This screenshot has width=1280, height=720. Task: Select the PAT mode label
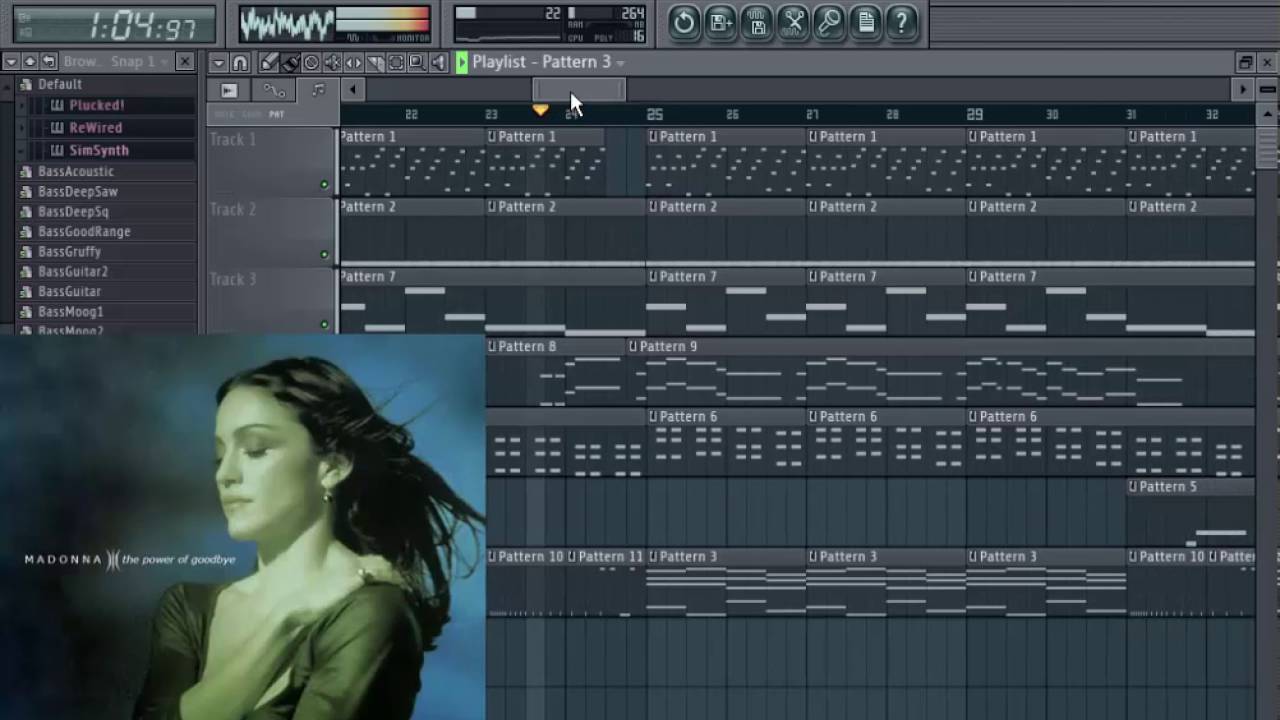coord(276,114)
